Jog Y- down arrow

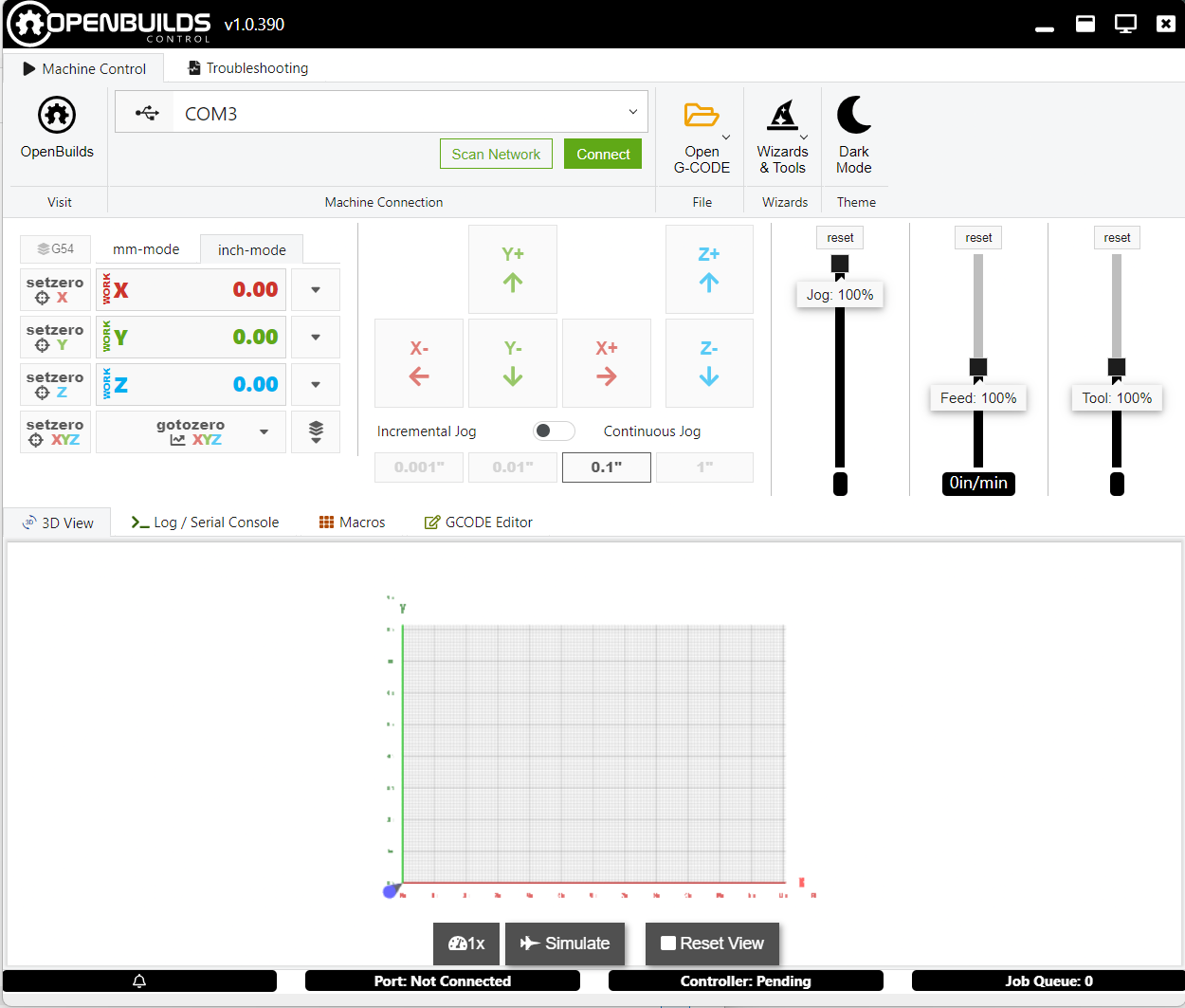[513, 363]
